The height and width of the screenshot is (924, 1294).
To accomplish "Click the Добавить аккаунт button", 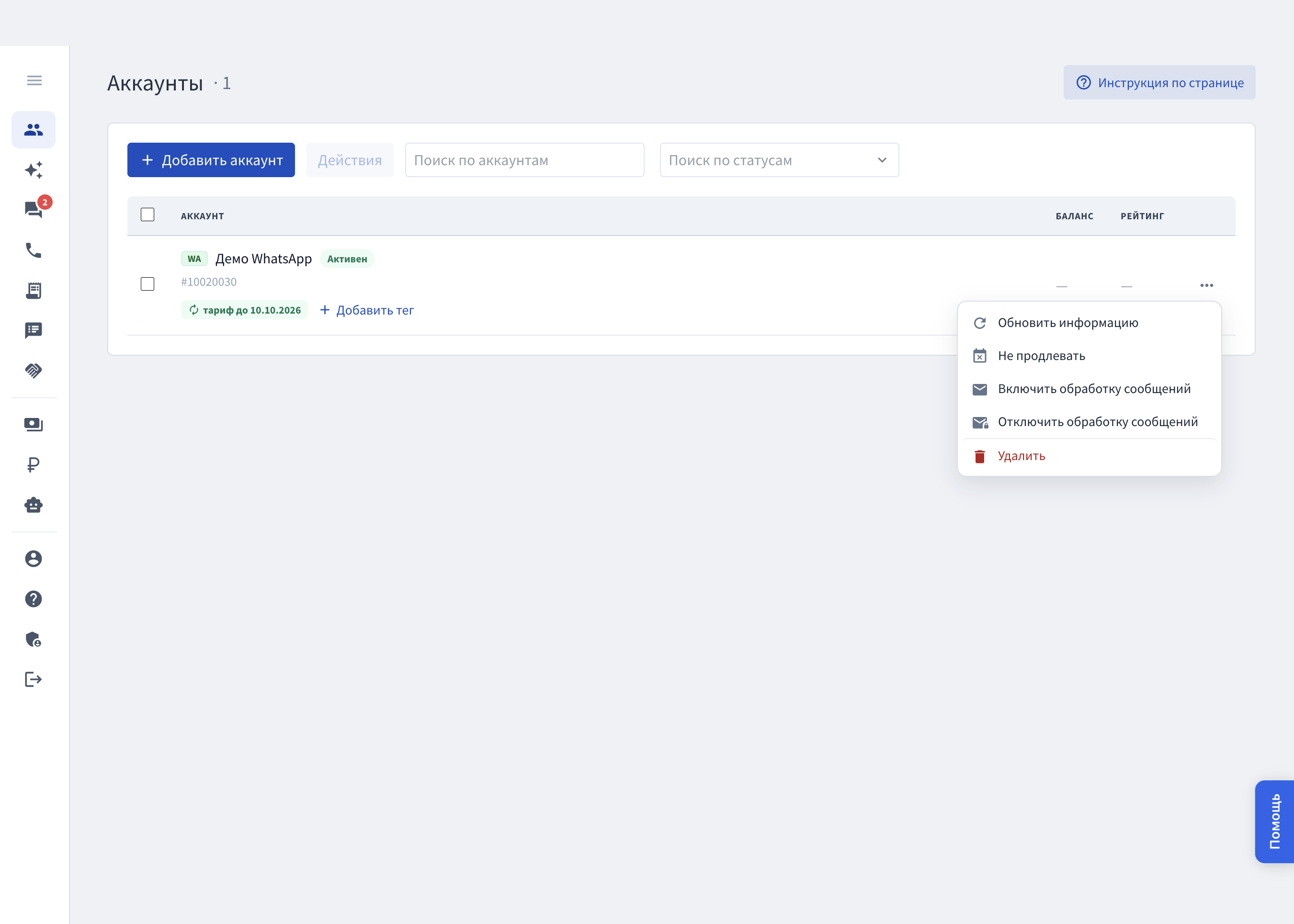I will pyautogui.click(x=211, y=160).
